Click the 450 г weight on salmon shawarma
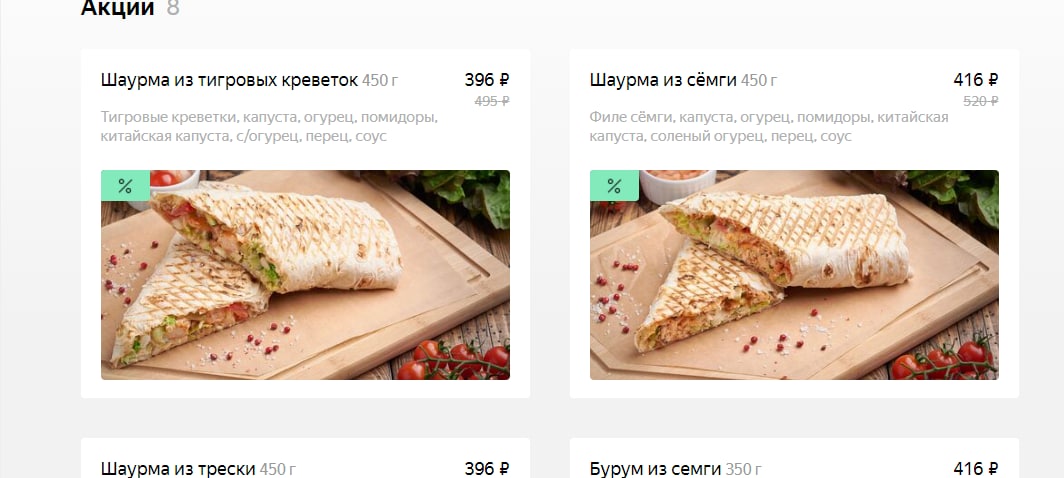Image resolution: width=1064 pixels, height=478 pixels. 759,81
